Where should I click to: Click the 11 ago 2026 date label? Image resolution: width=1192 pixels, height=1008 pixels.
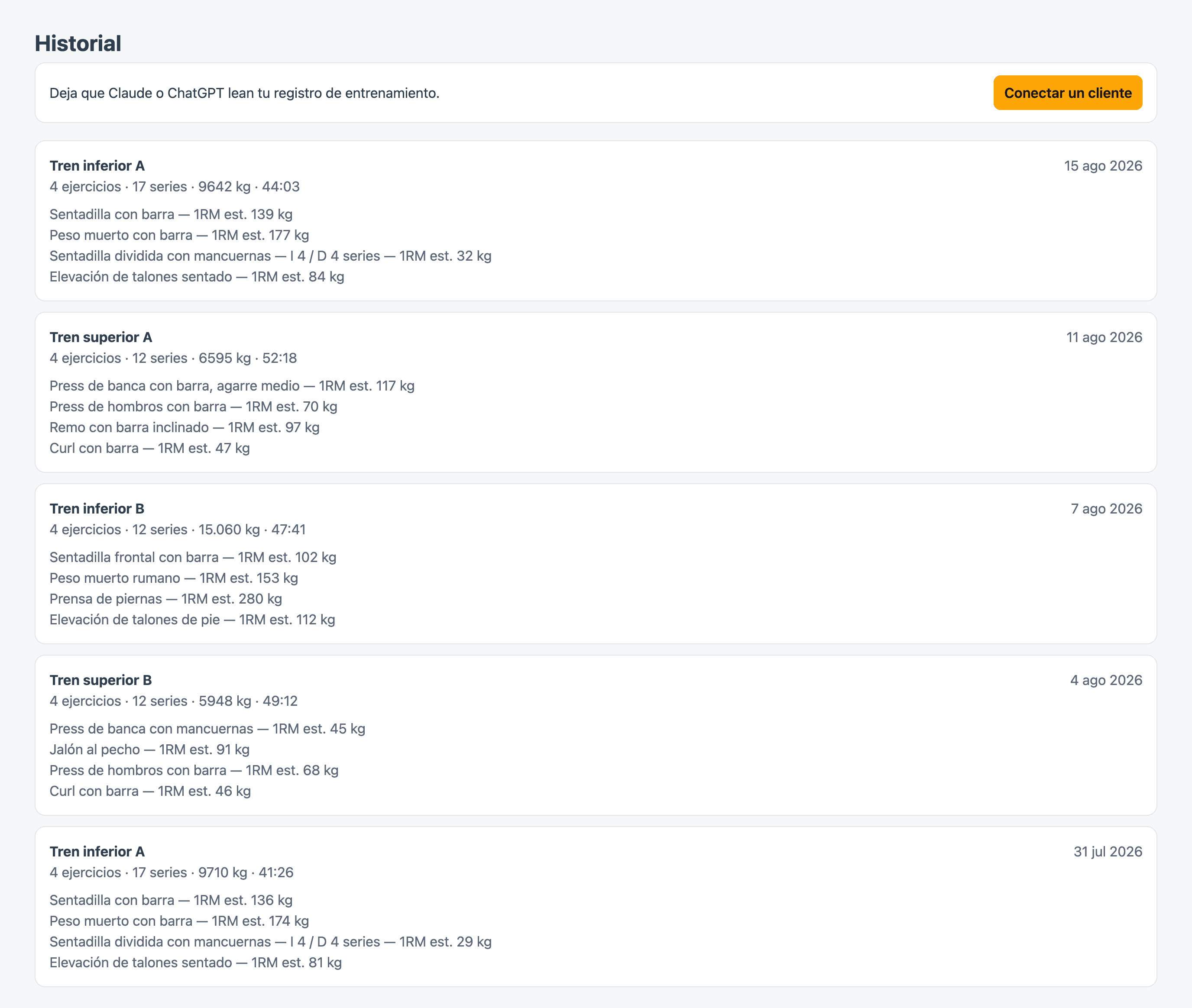click(x=1104, y=337)
